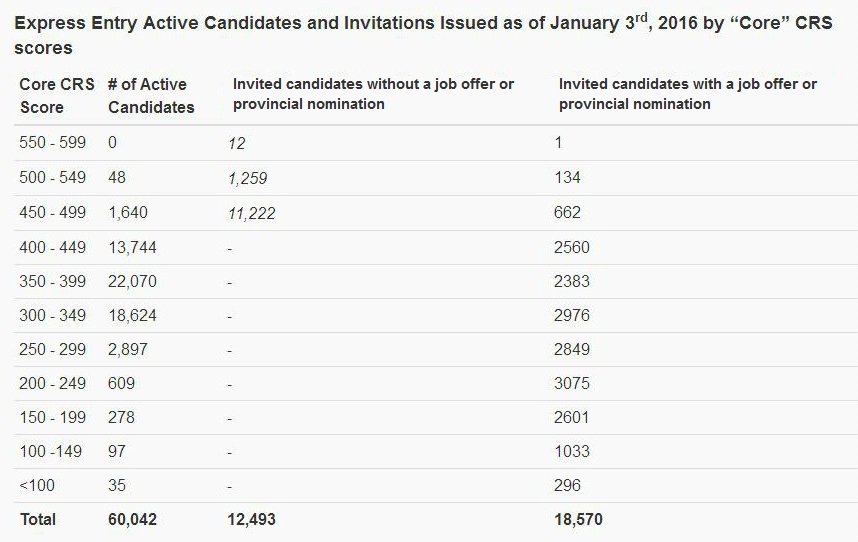Screen dimensions: 858x542
Task: Click the 22,070 active candidates value
Action: point(132,282)
